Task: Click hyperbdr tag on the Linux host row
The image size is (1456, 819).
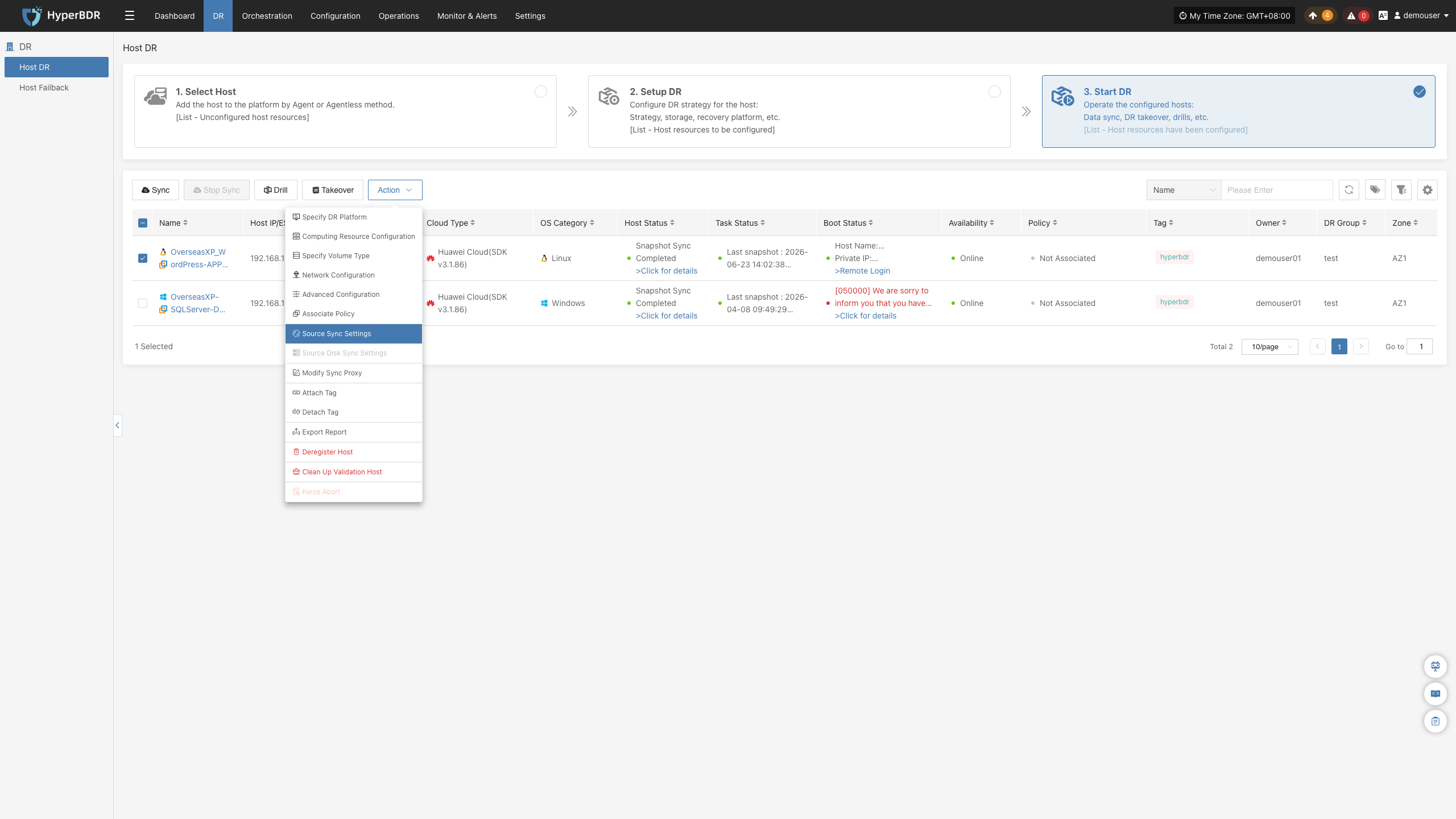Action: click(1174, 257)
